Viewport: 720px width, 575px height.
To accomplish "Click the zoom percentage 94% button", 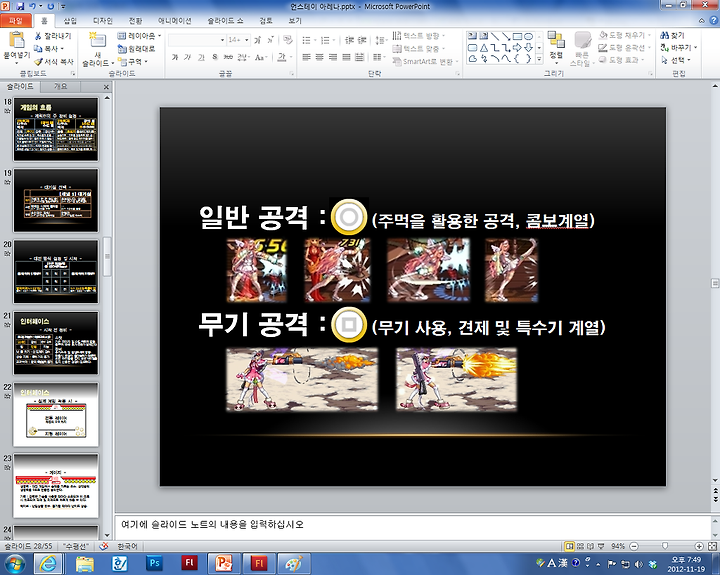I will click(x=618, y=547).
